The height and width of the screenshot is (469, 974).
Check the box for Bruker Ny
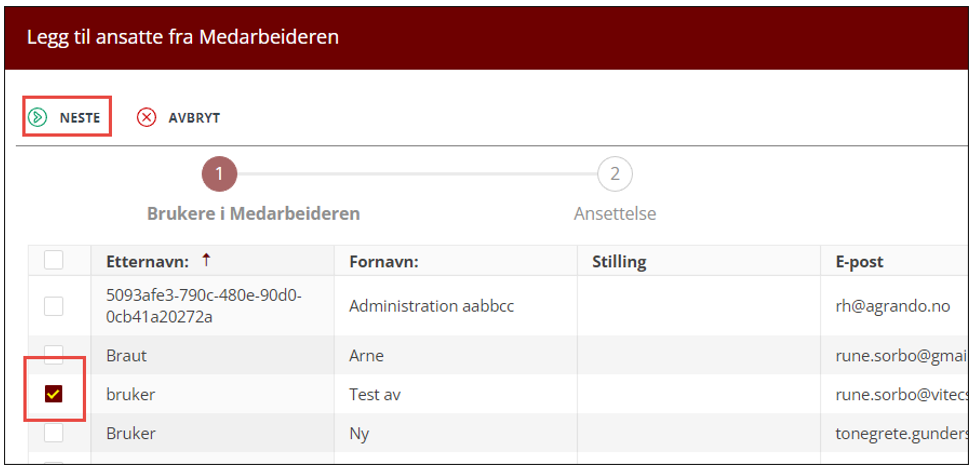coord(53,433)
